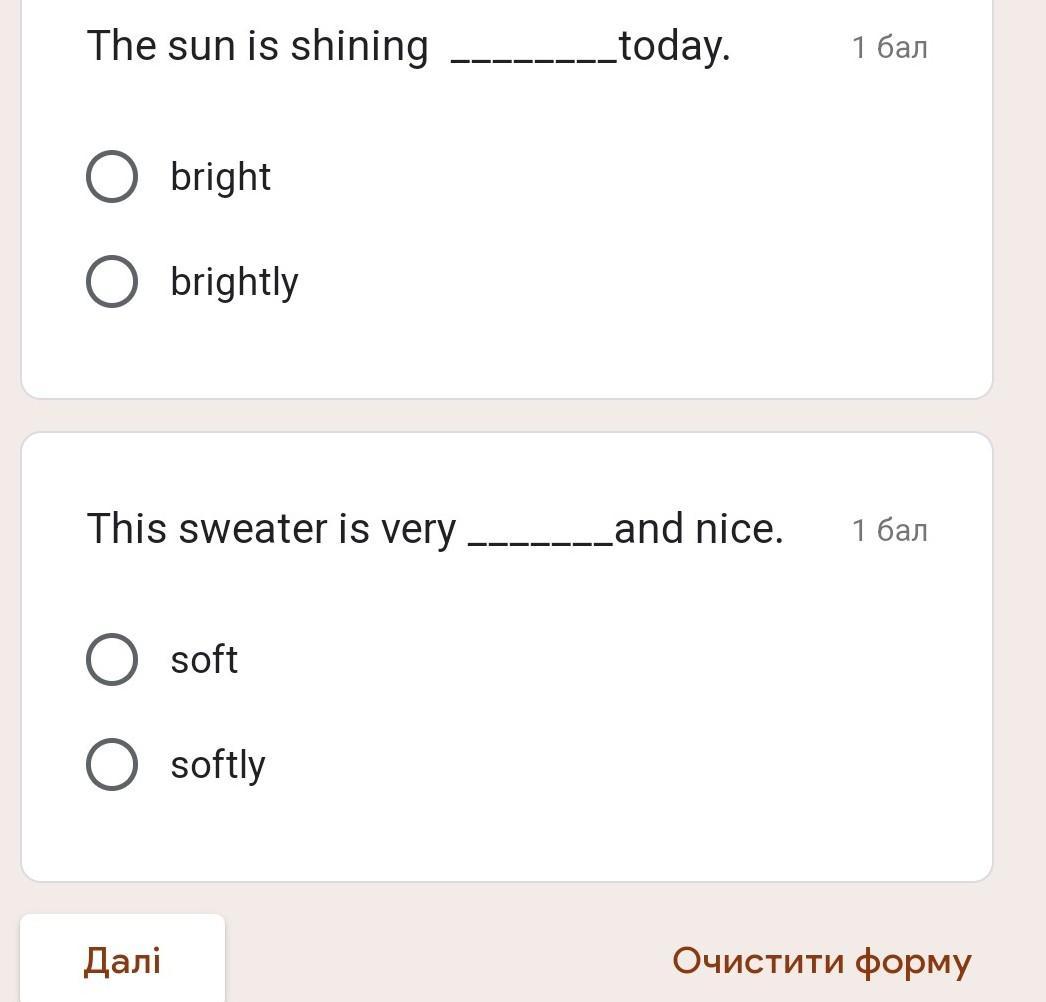The height and width of the screenshot is (1002, 1046).
Task: Click the words "and nice." in second question
Action: (x=698, y=529)
